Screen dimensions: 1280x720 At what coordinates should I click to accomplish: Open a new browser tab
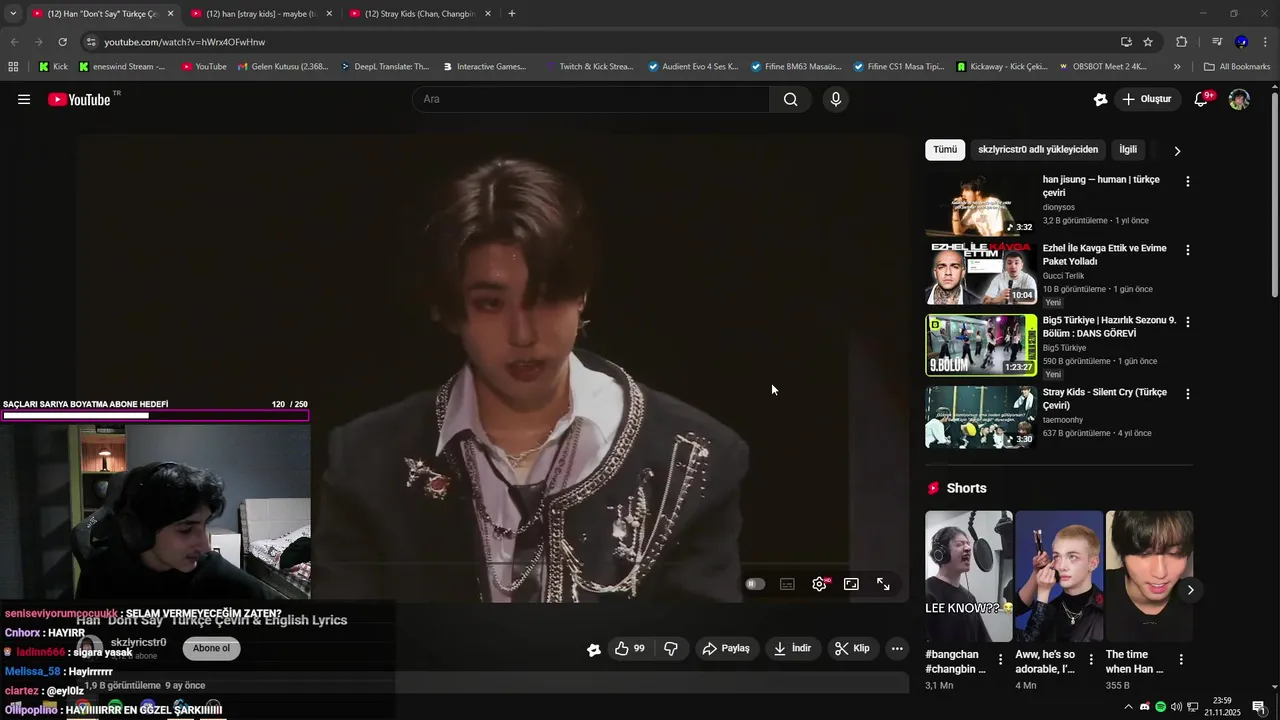point(512,14)
